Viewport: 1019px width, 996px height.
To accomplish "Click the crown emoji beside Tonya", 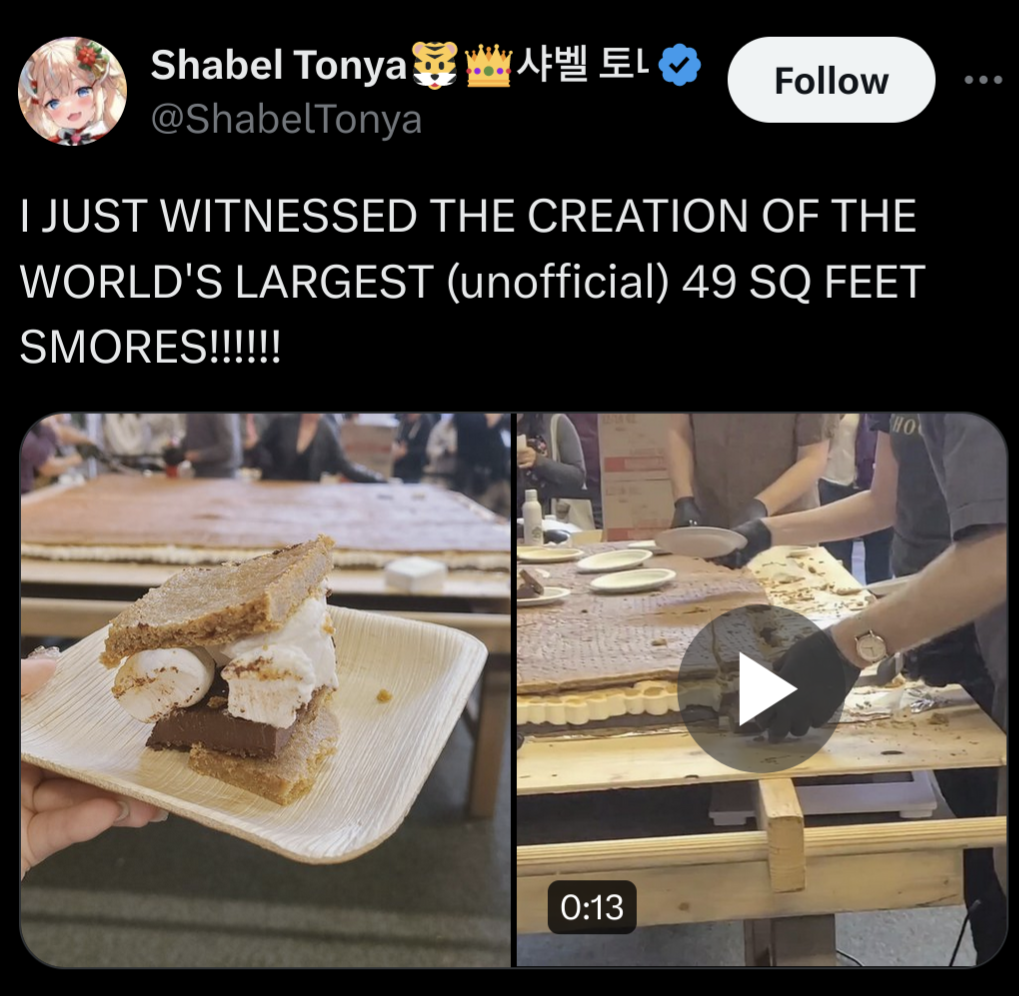I will (x=489, y=66).
